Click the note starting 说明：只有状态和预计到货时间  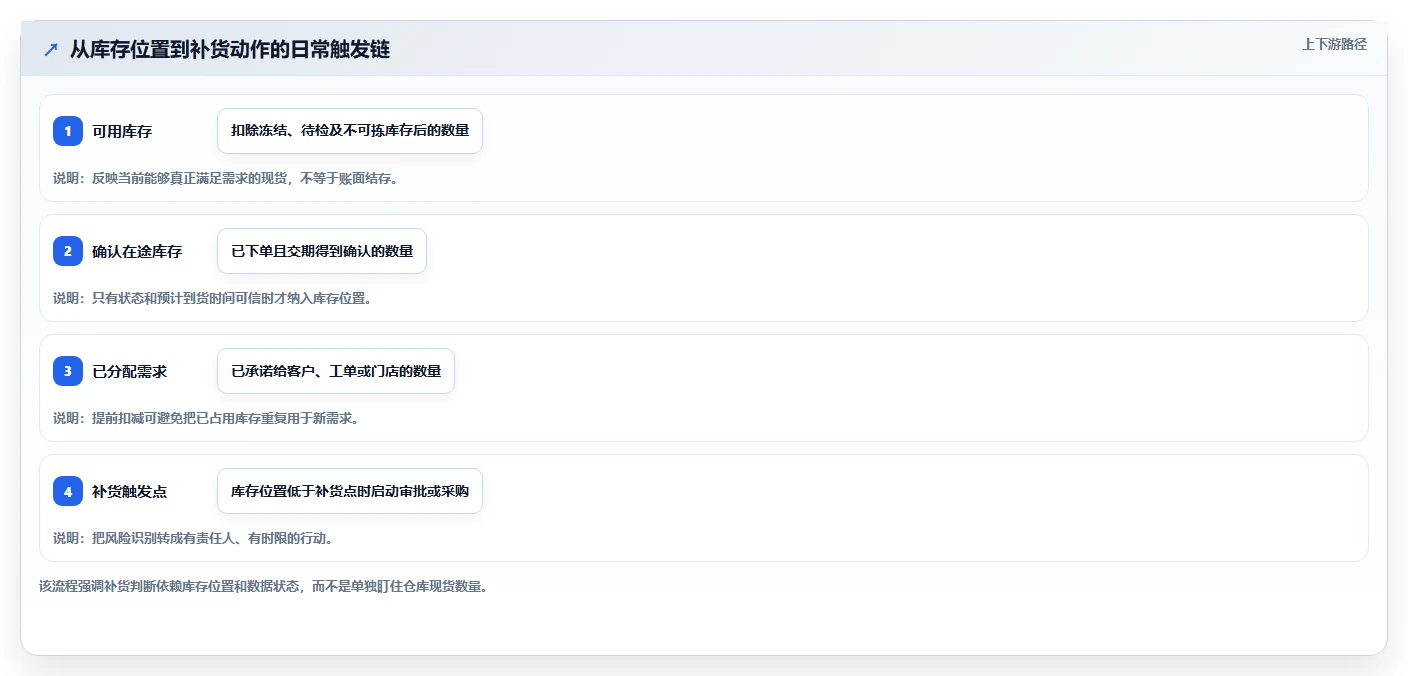pos(212,298)
